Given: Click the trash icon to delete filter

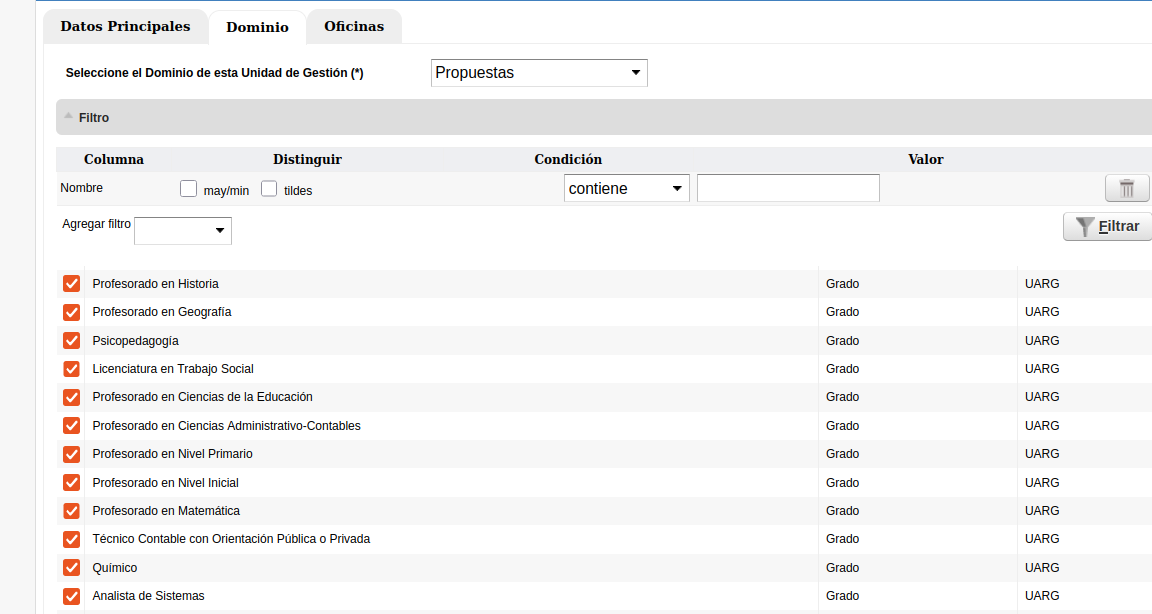Looking at the screenshot, I should [x=1127, y=188].
